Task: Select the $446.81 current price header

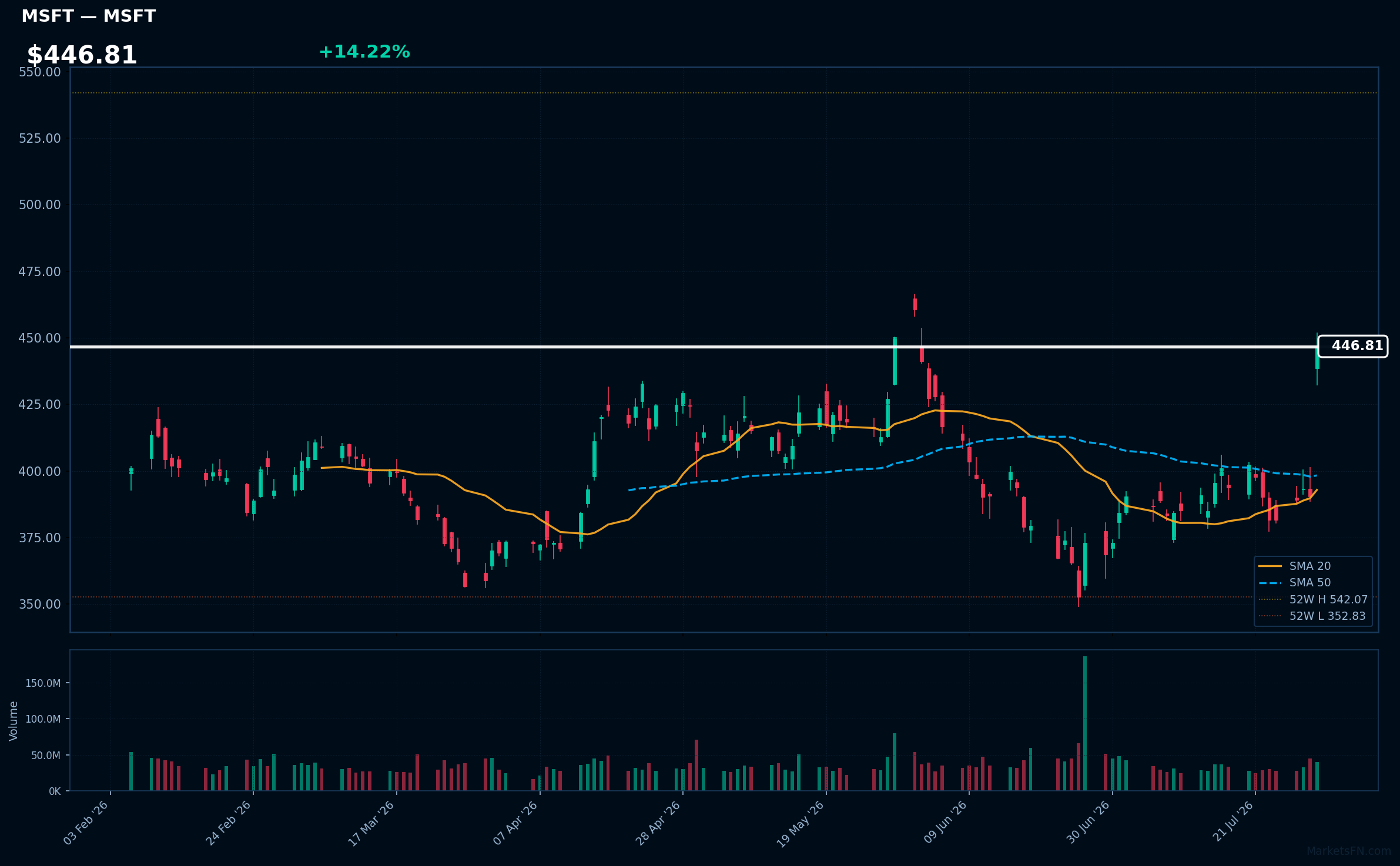Action: pos(82,55)
